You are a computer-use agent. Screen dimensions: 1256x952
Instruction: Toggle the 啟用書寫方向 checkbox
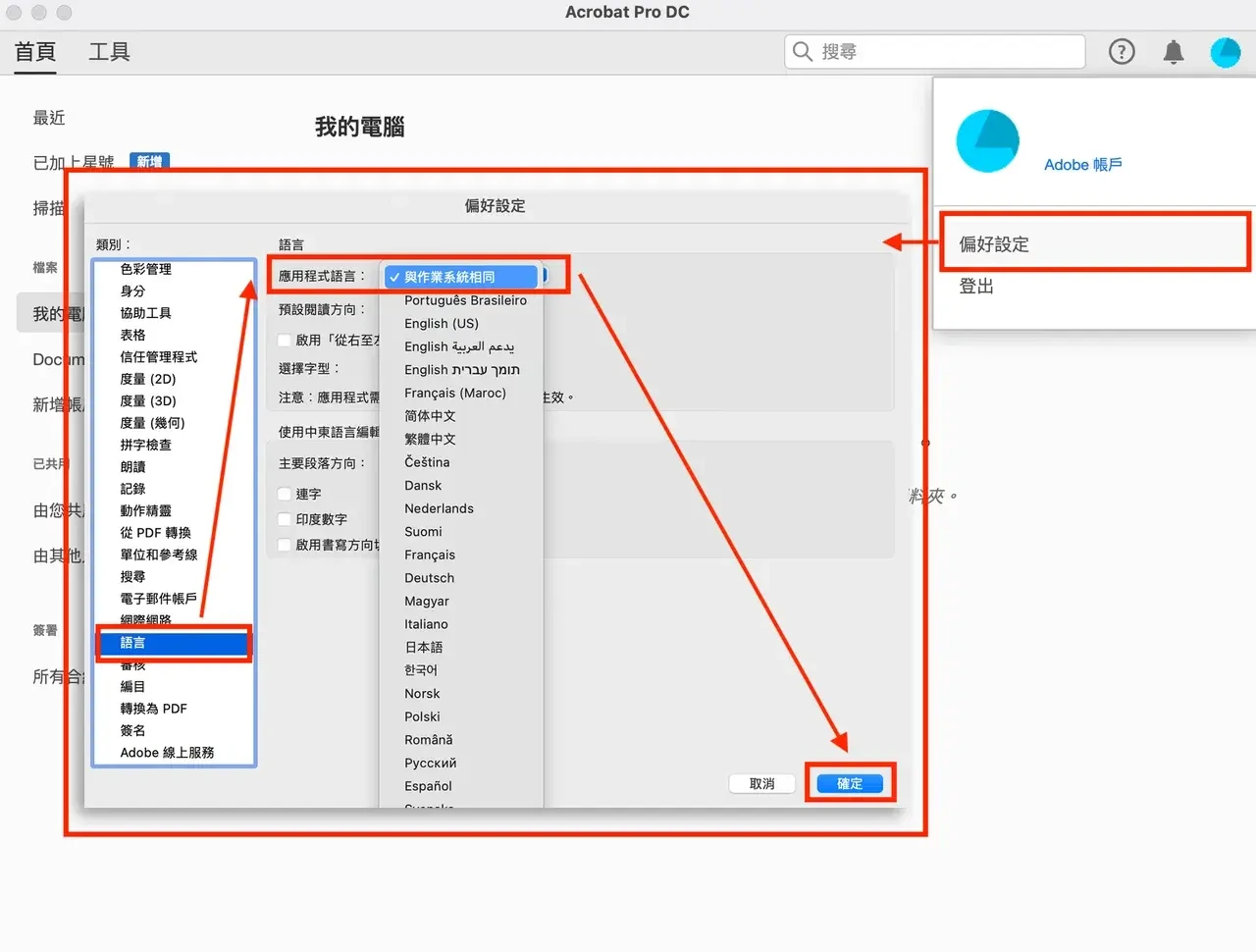coord(285,545)
